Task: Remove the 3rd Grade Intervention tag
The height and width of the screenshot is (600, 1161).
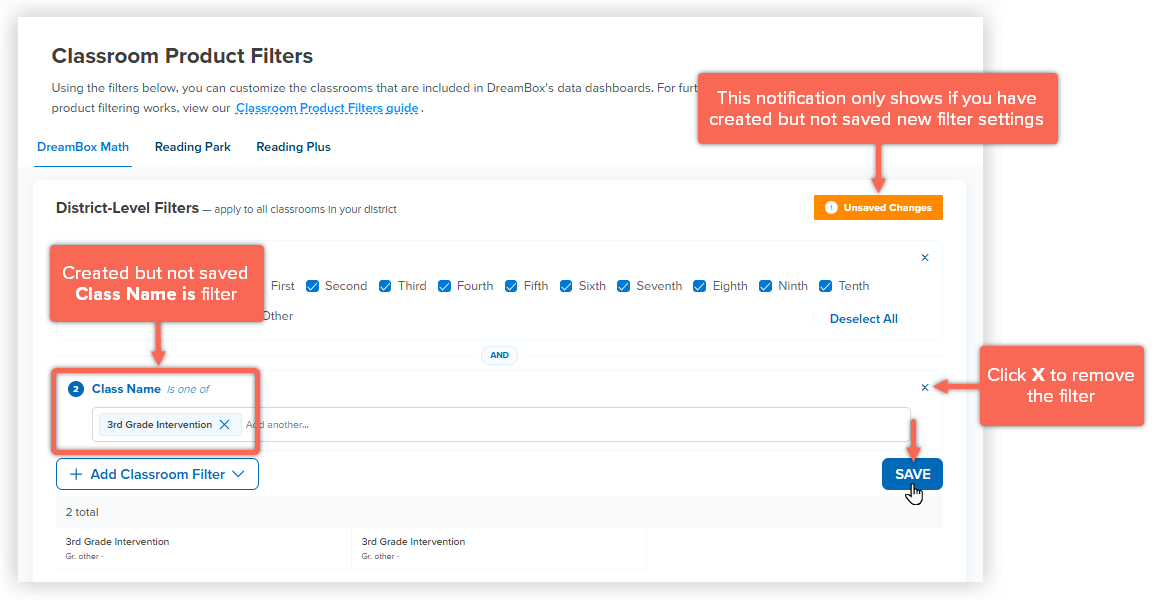Action: tap(224, 424)
